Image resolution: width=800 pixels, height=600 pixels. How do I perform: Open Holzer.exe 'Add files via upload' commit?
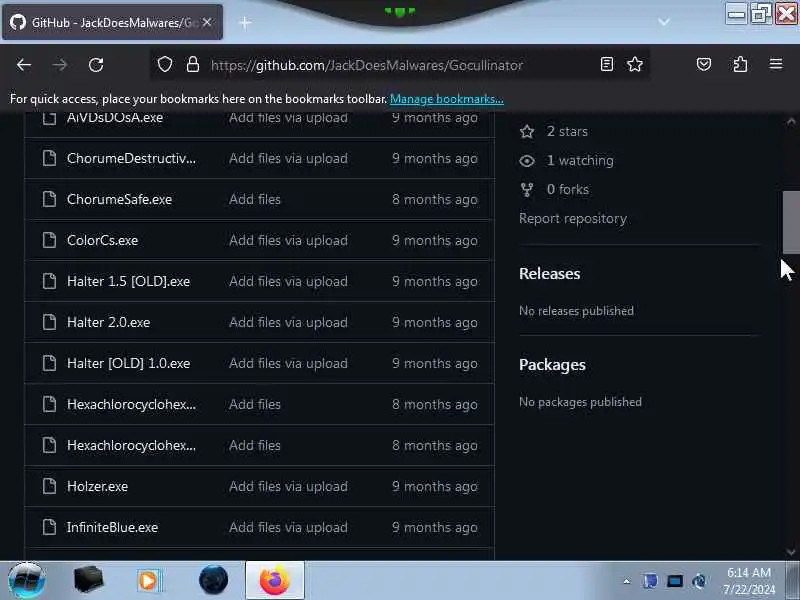[x=288, y=486]
